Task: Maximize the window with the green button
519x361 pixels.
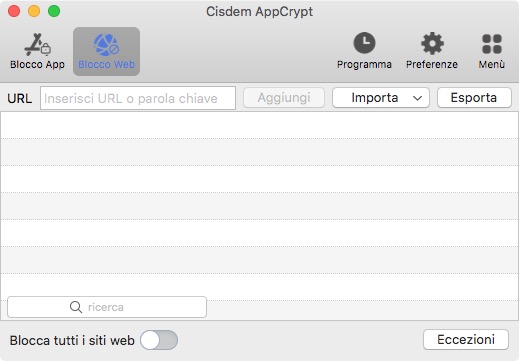Action: [54, 11]
